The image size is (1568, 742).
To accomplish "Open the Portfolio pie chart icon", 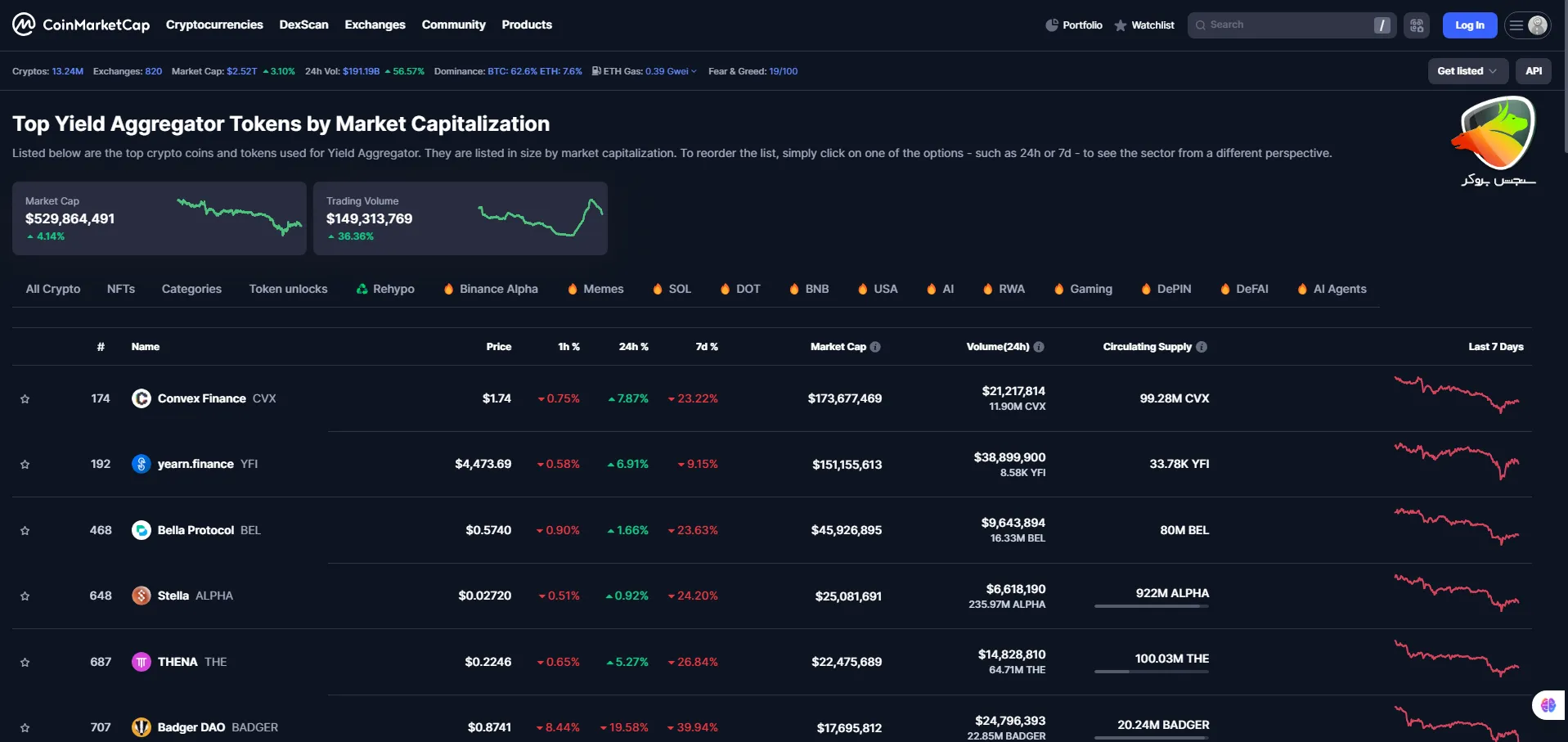I will pyautogui.click(x=1052, y=25).
